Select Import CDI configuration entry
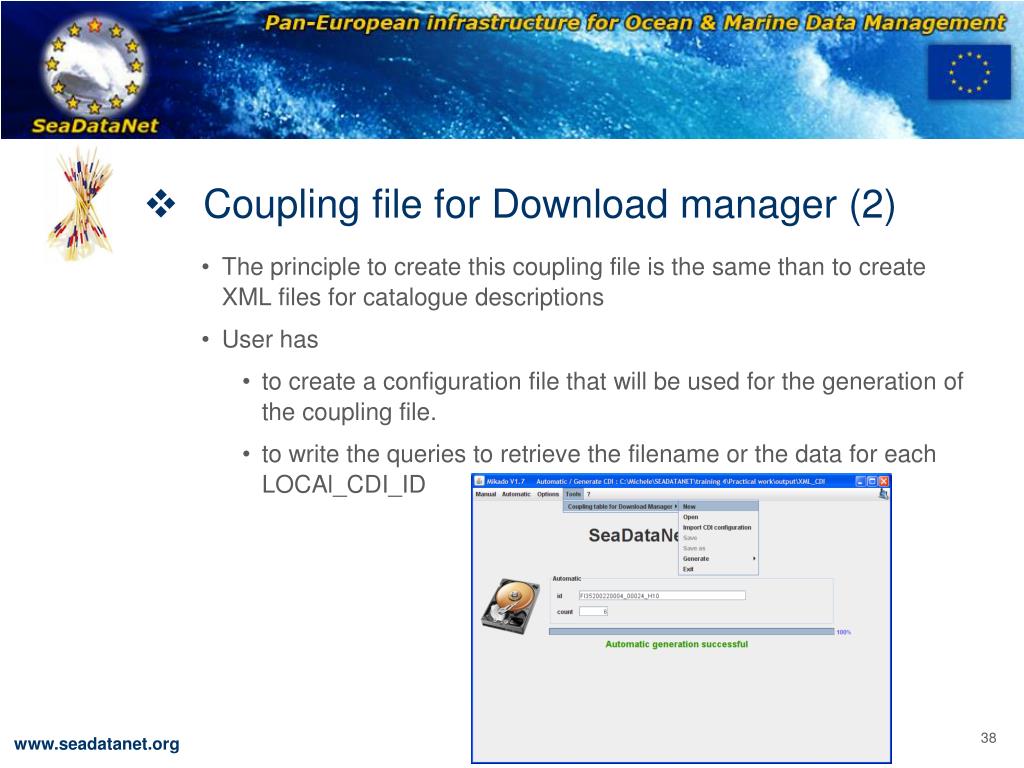The image size is (1024, 768). coord(718,527)
